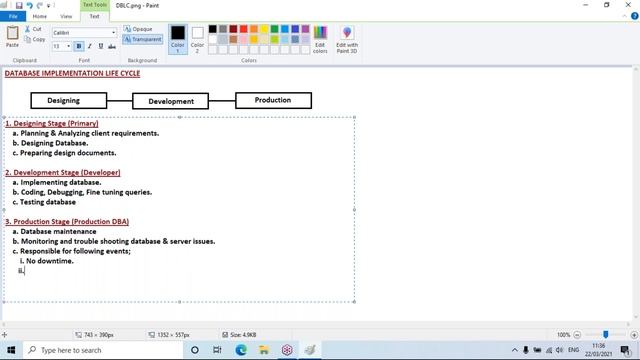The image size is (640, 360).
Task: Toggle Strikethrough formatting
Action: pos(112,46)
